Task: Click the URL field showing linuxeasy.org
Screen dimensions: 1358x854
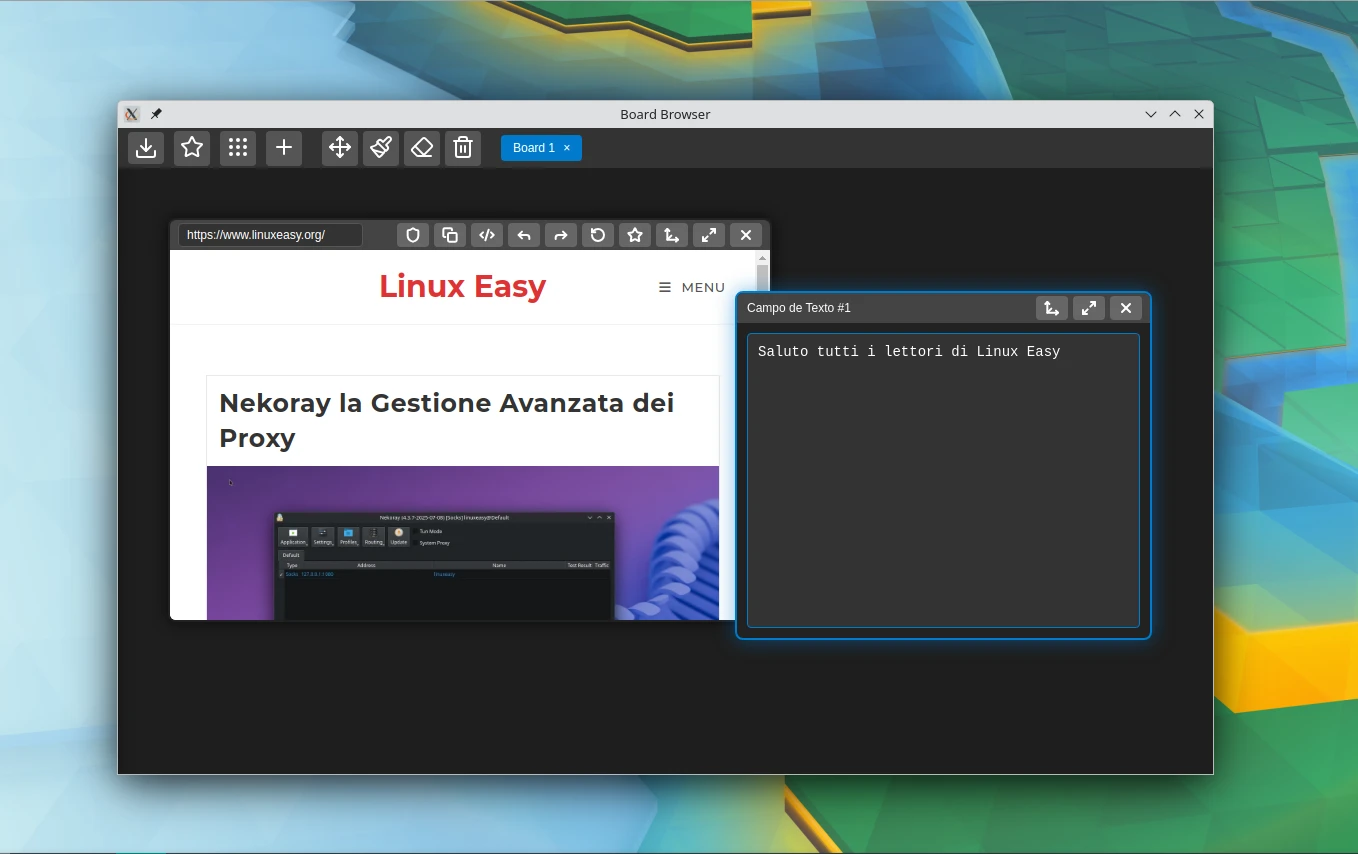Action: [270, 235]
